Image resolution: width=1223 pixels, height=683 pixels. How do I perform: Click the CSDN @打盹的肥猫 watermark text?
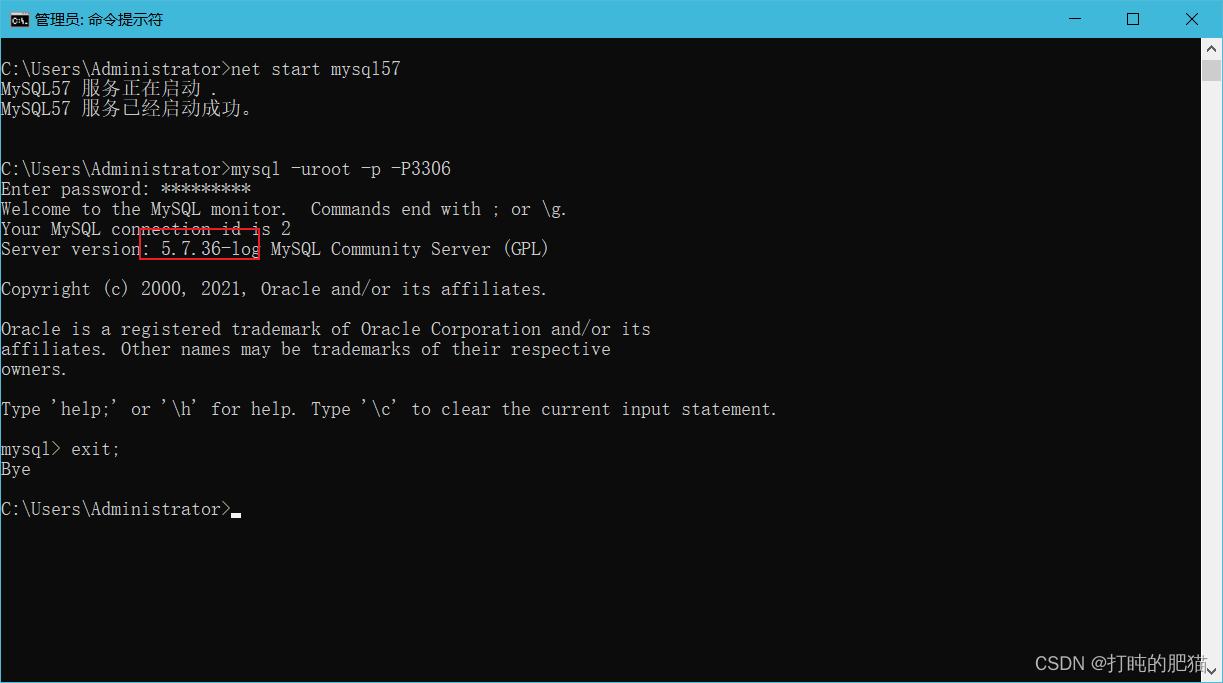point(1118,662)
